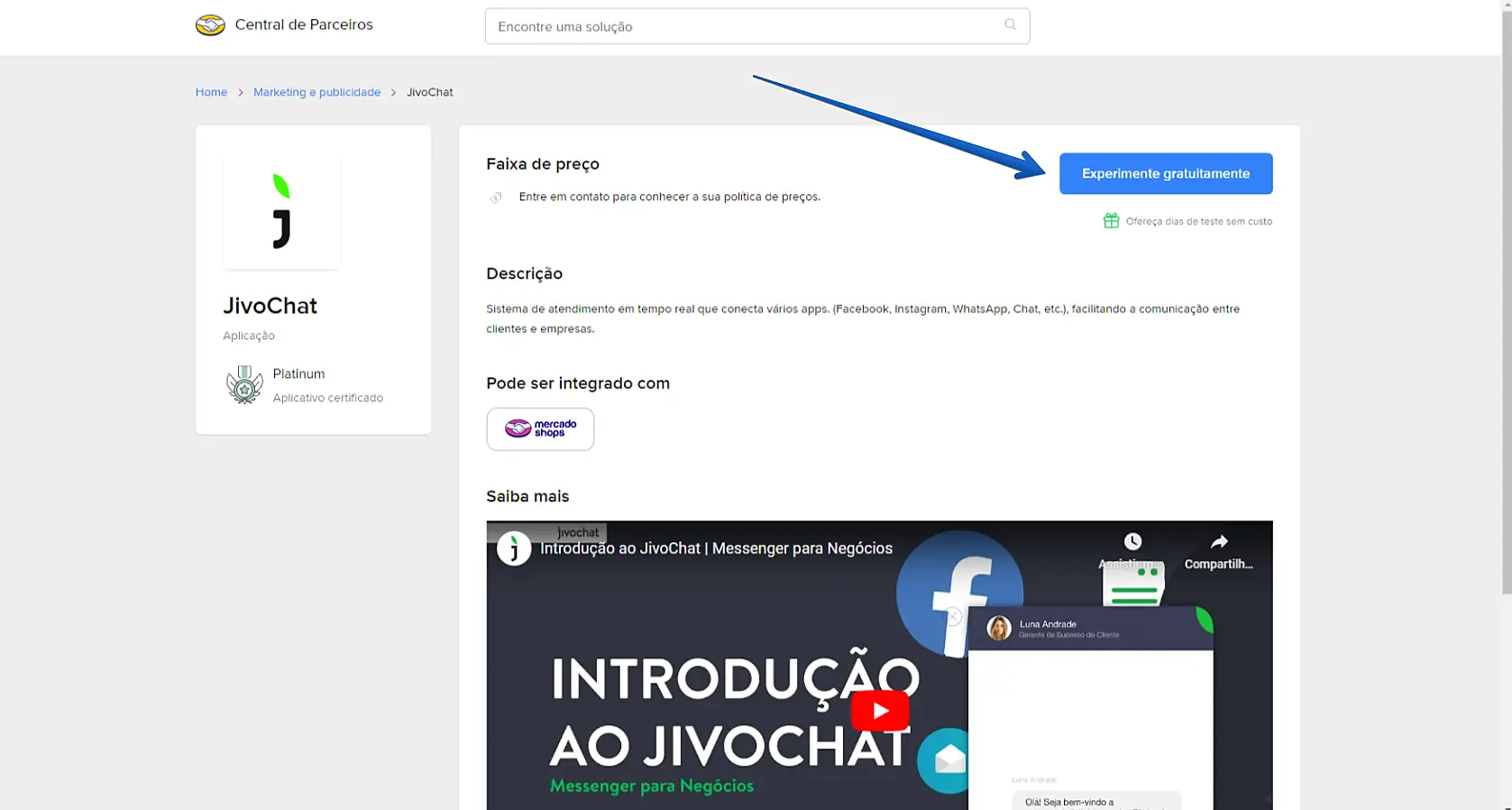Play the JivoChat introduction video
1512x810 pixels.
(880, 711)
